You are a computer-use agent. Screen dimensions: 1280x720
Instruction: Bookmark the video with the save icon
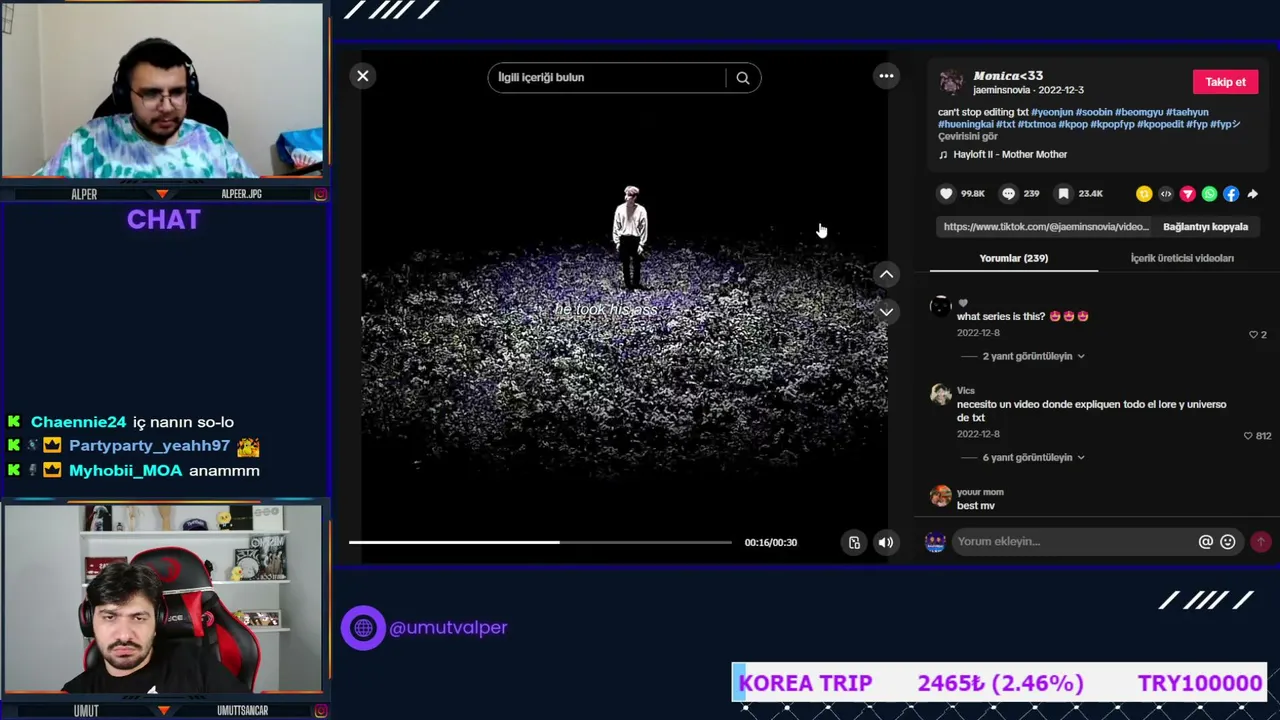1064,194
